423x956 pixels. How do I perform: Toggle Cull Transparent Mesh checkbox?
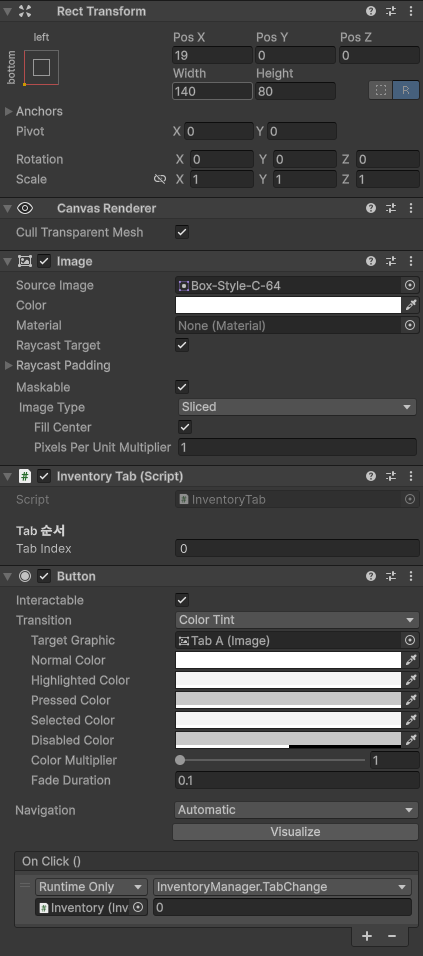tap(182, 232)
